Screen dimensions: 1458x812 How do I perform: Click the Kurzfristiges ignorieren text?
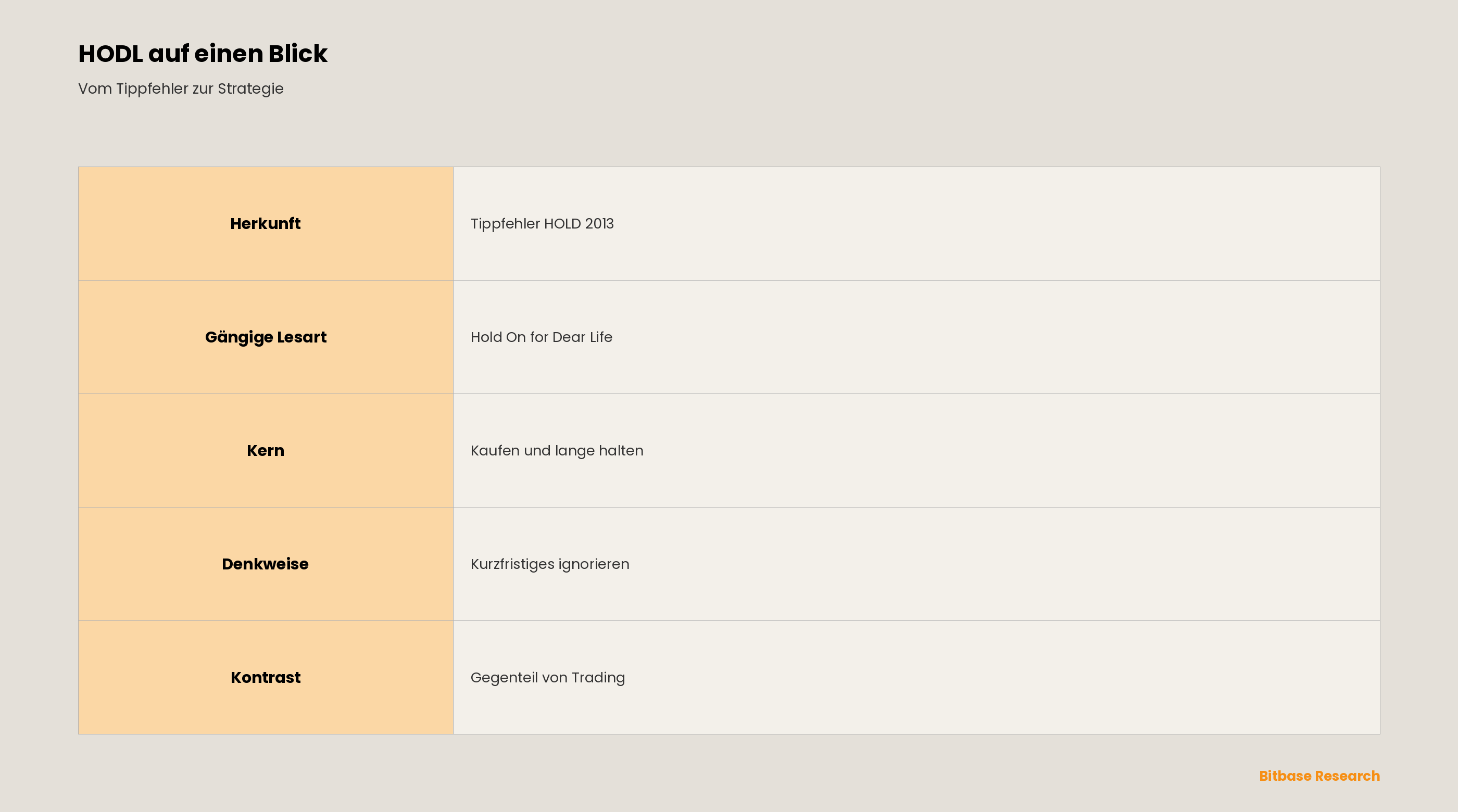coord(549,565)
